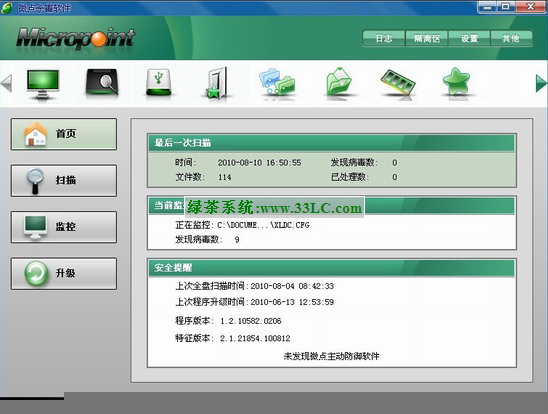
Task: Show more icons with right arrow
Action: click(x=541, y=83)
